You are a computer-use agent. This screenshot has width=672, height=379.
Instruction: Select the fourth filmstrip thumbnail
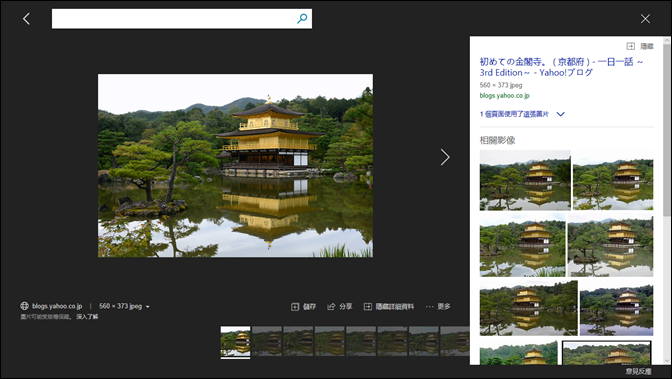(330, 341)
